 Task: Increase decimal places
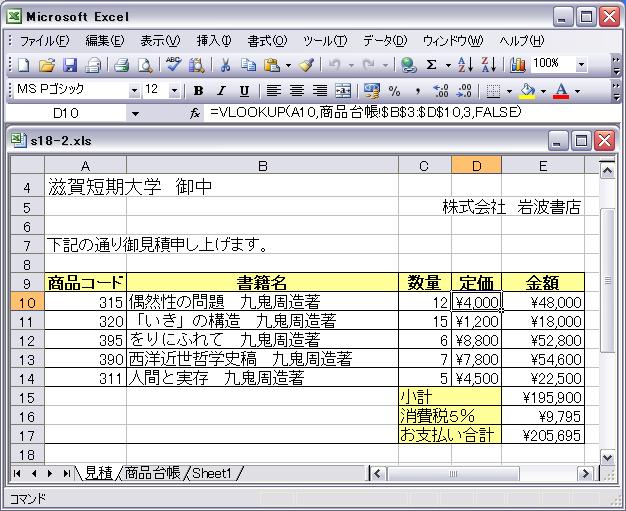point(441,91)
